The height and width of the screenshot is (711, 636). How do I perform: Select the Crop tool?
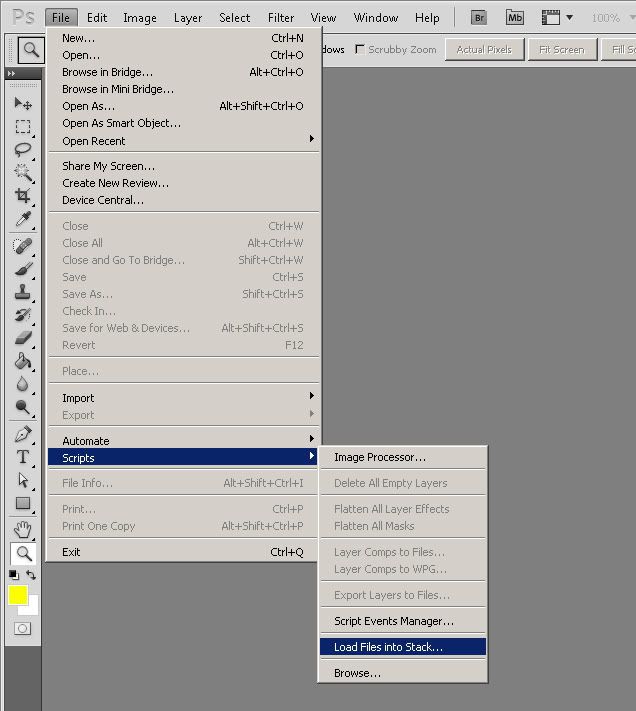click(23, 196)
